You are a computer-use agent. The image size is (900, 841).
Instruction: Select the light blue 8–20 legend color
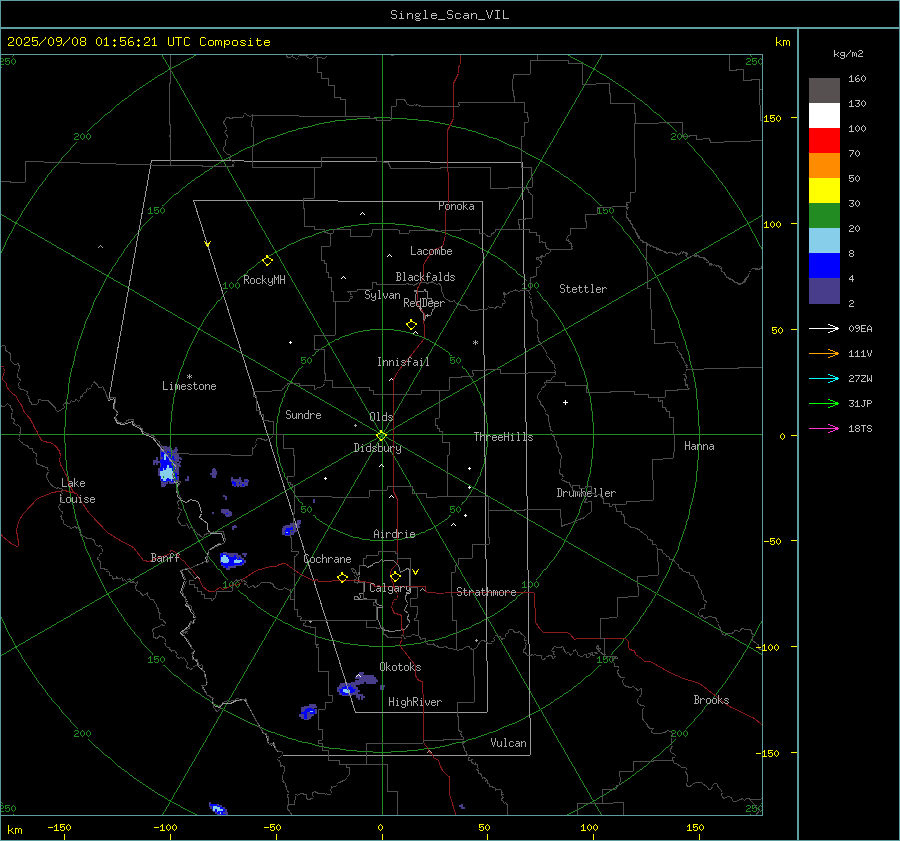tap(824, 241)
